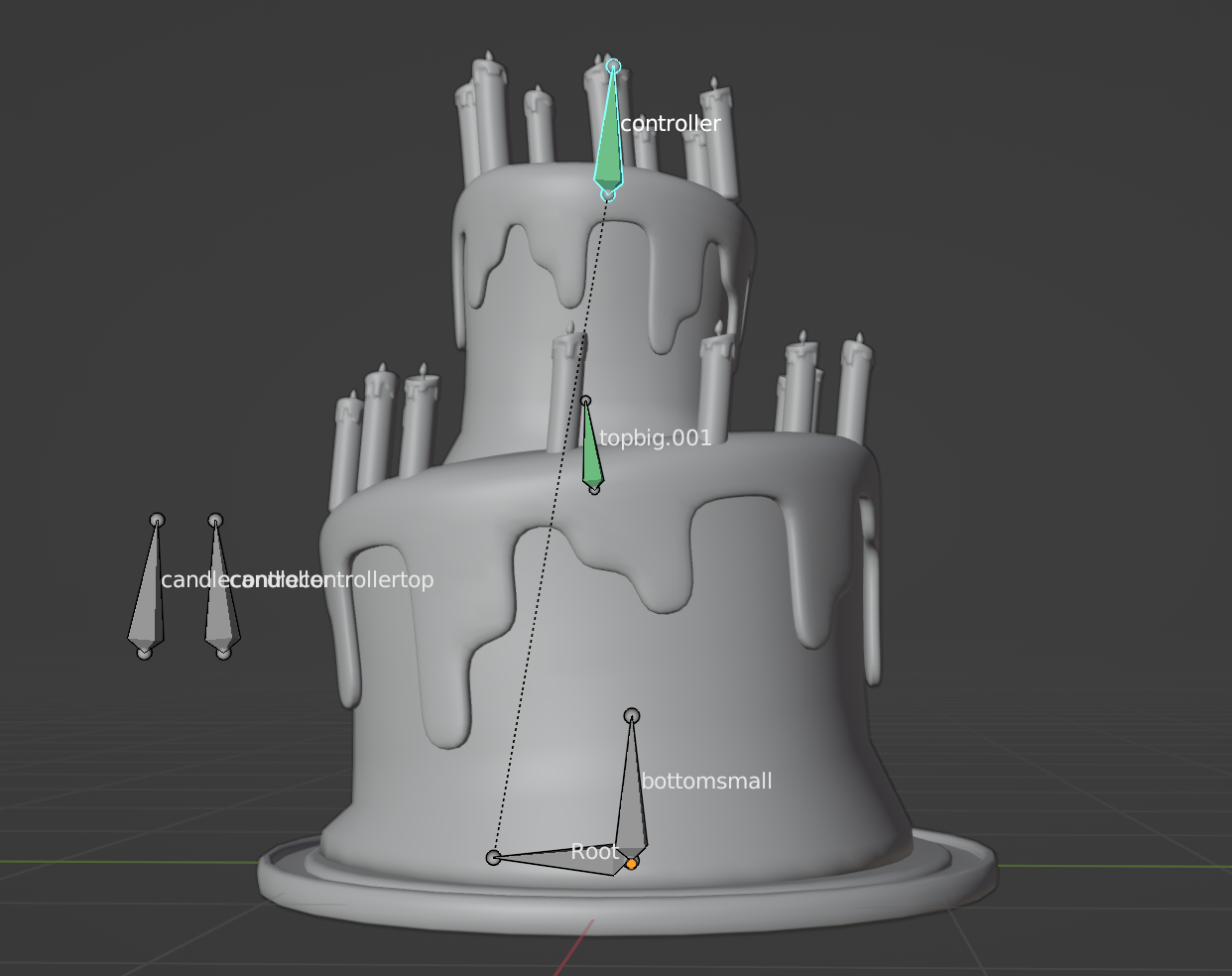Click the top joint of leftmost candlecontroller bone
Image resolution: width=1232 pixels, height=976 pixels.
[x=157, y=521]
